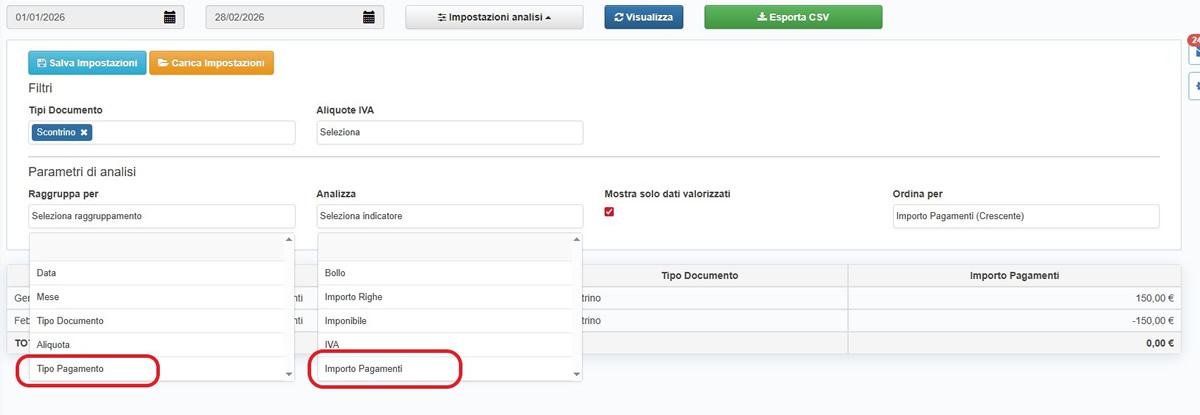Toggle Mostra solo dati valorizzati checkbox
The height and width of the screenshot is (415, 1200).
[609, 212]
